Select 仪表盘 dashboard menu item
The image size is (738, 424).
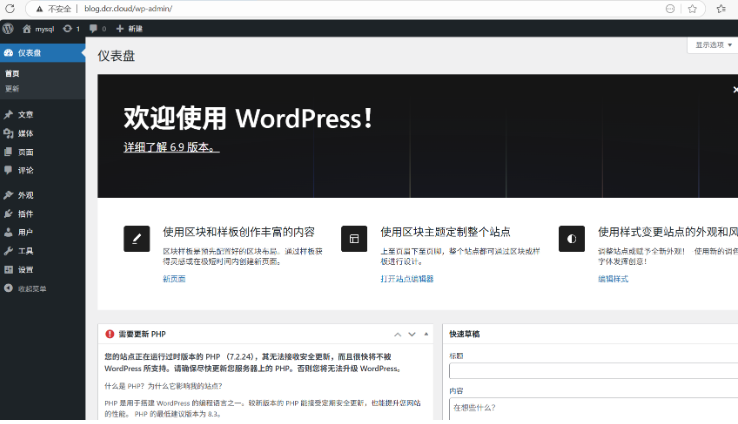[42, 53]
